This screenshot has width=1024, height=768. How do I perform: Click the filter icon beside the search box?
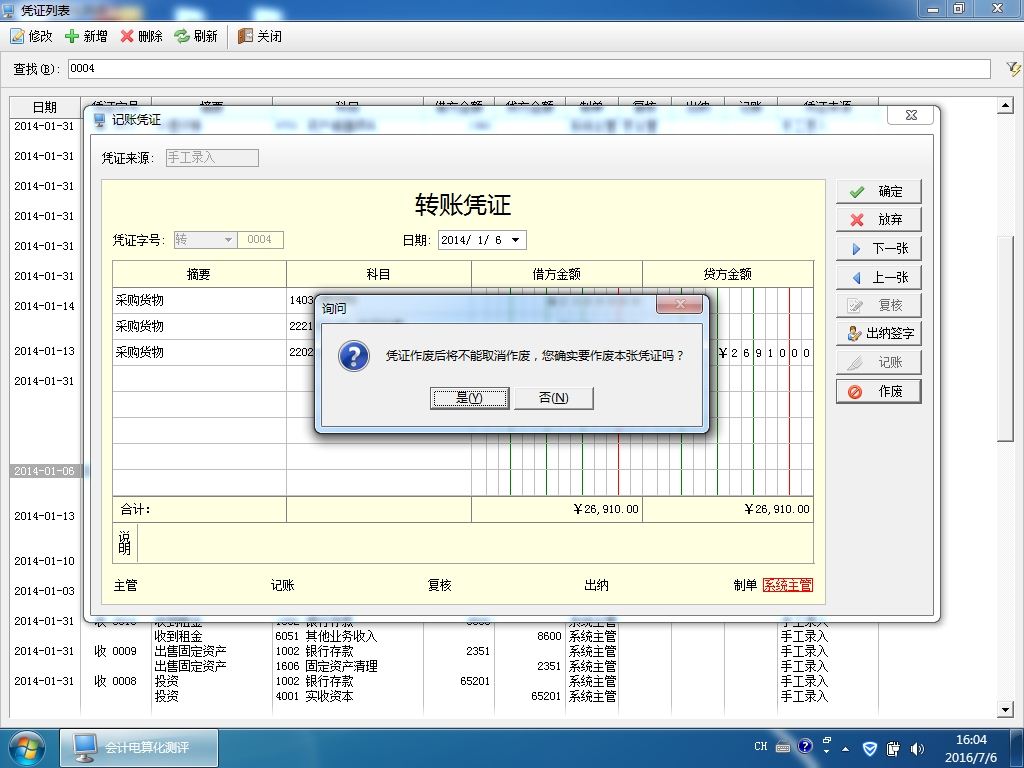tap(1013, 69)
